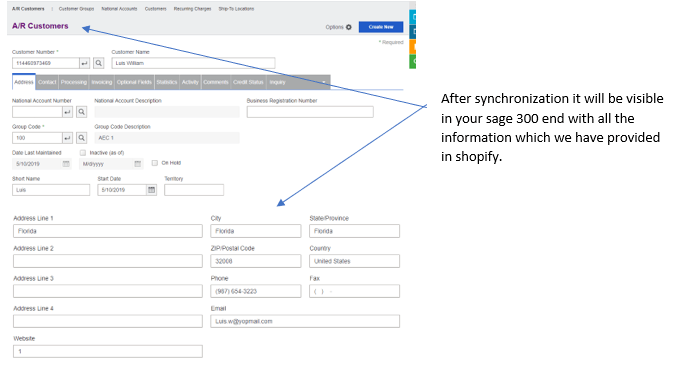This screenshot has width=673, height=366.
Task: Tick the Inactive (as of) checkbox
Action: tap(83, 153)
